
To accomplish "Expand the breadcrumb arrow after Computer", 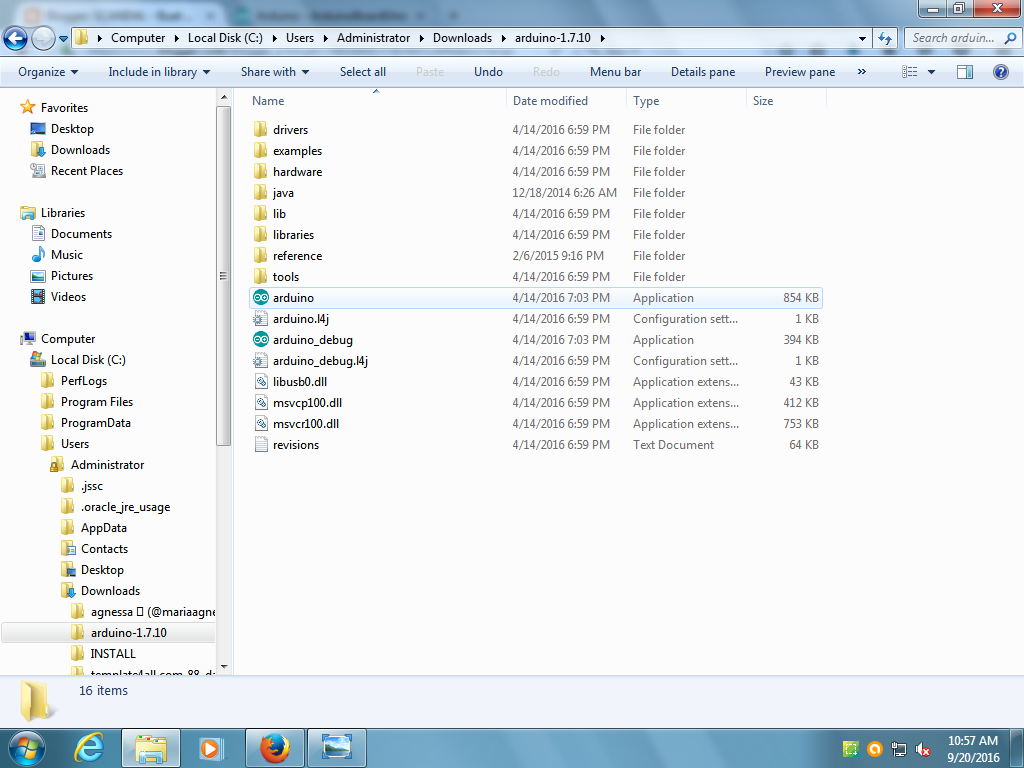I will pos(177,39).
